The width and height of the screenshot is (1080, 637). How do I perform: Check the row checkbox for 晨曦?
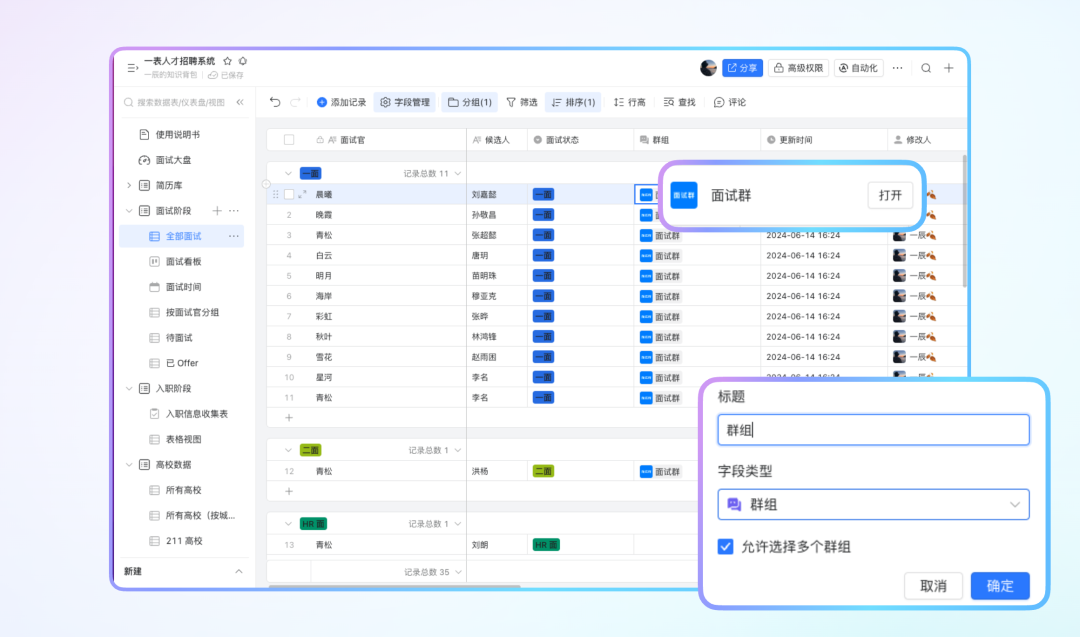tap(289, 195)
